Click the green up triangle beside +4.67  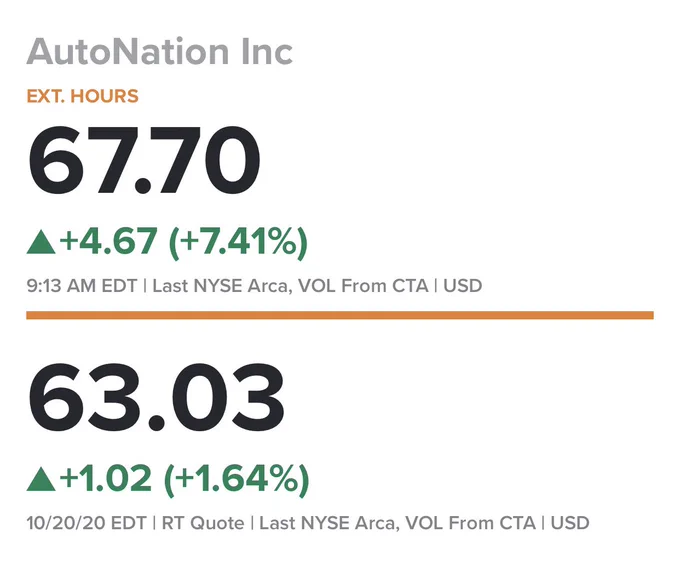click(41, 242)
